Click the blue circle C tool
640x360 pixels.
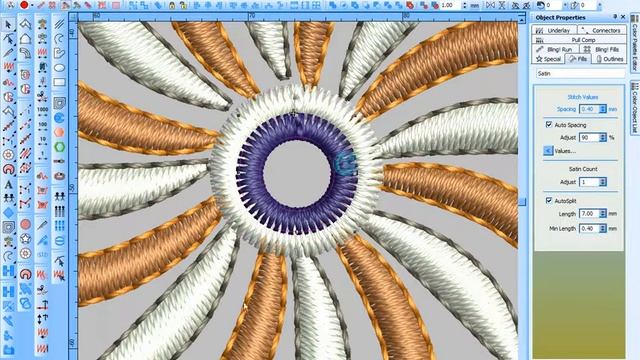coord(60,118)
